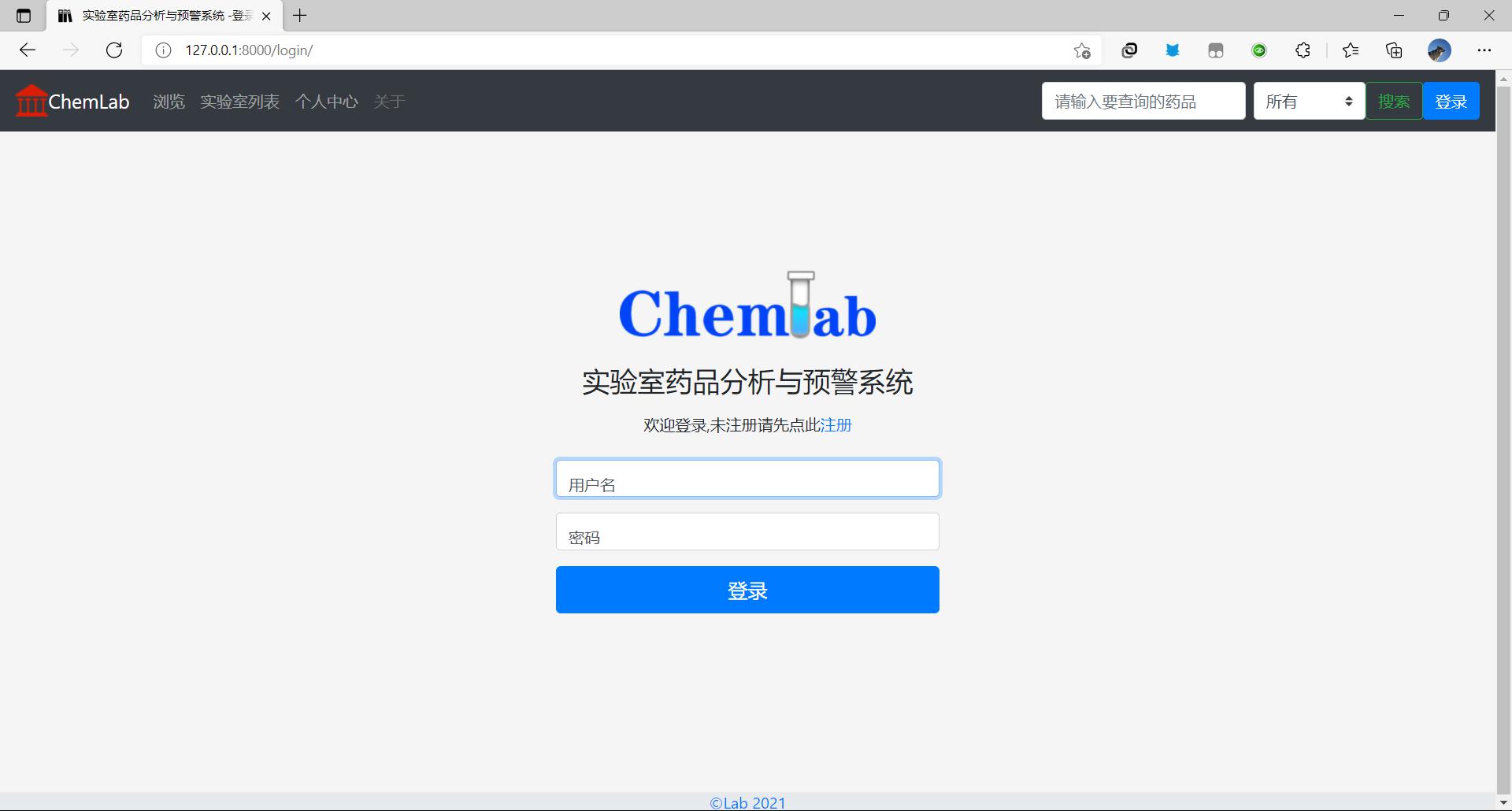The width and height of the screenshot is (1512, 811).
Task: Open the Favorites list icon
Action: point(1351,50)
